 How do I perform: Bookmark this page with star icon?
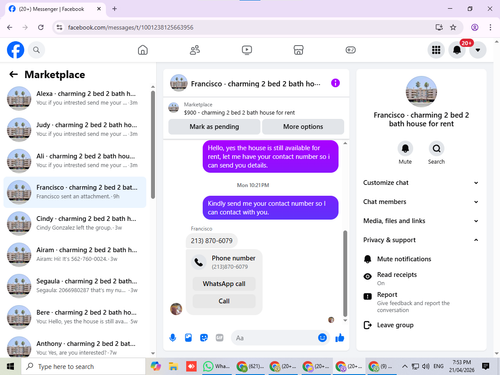coord(453,27)
